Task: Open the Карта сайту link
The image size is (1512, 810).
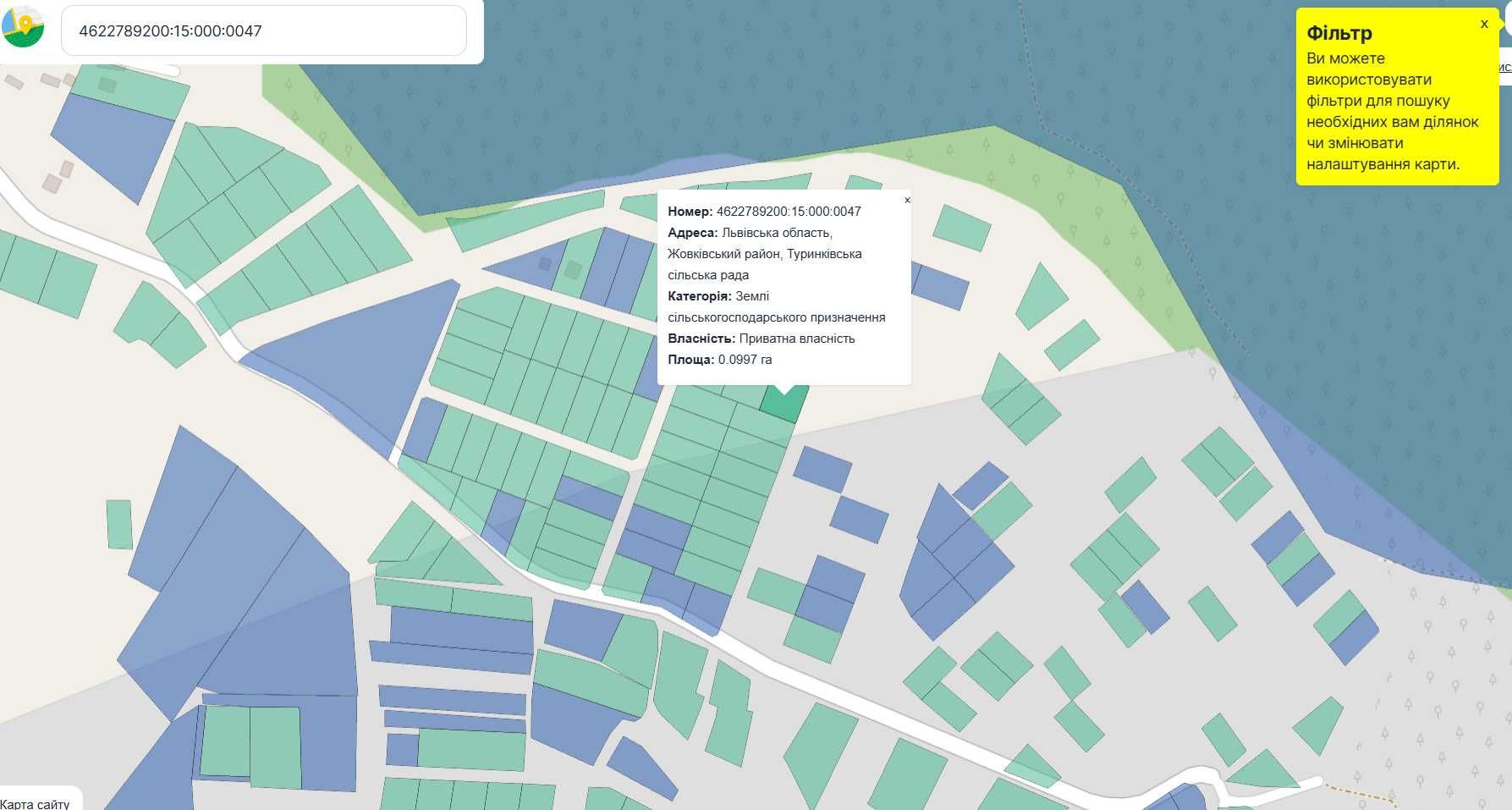Action: [36, 803]
